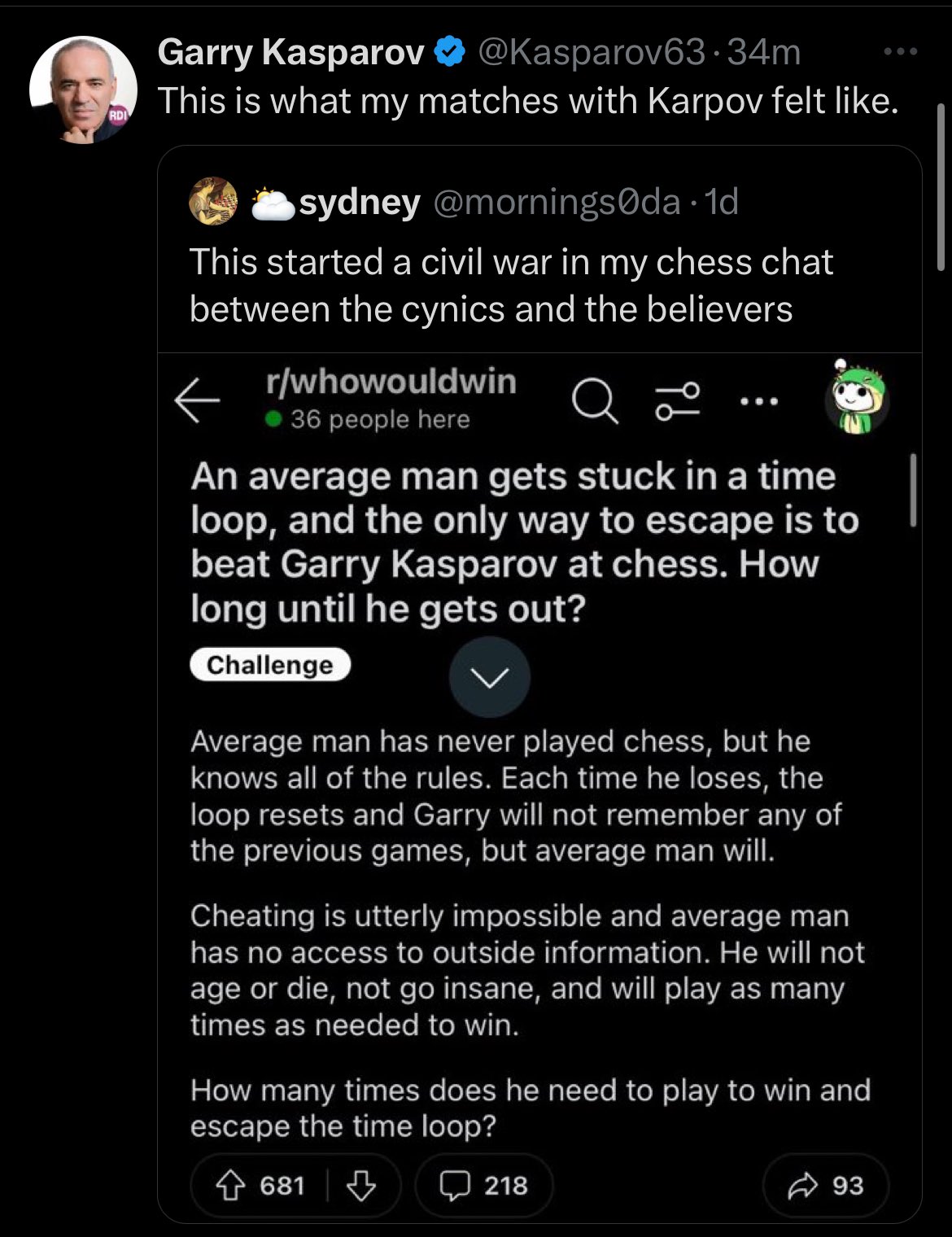Downvote the Reddit post
The width and height of the screenshot is (952, 1237).
click(x=361, y=1186)
